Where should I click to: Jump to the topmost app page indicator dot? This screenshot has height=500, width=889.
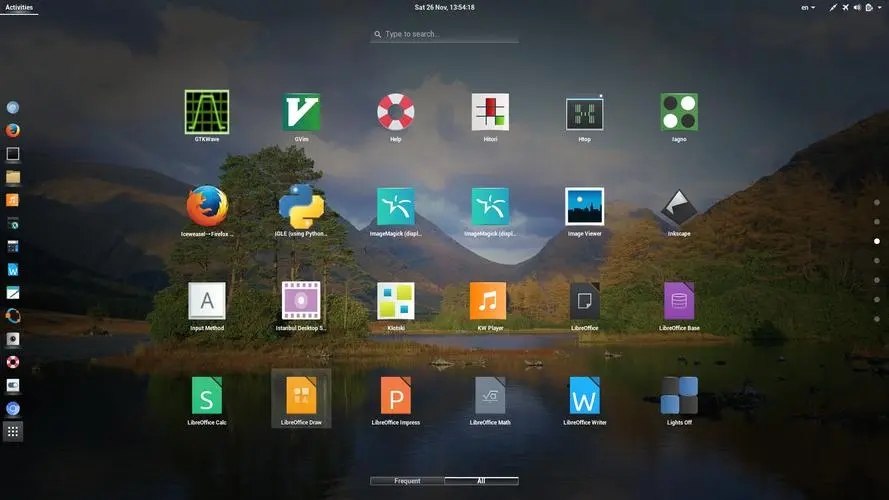pyautogui.click(x=877, y=202)
